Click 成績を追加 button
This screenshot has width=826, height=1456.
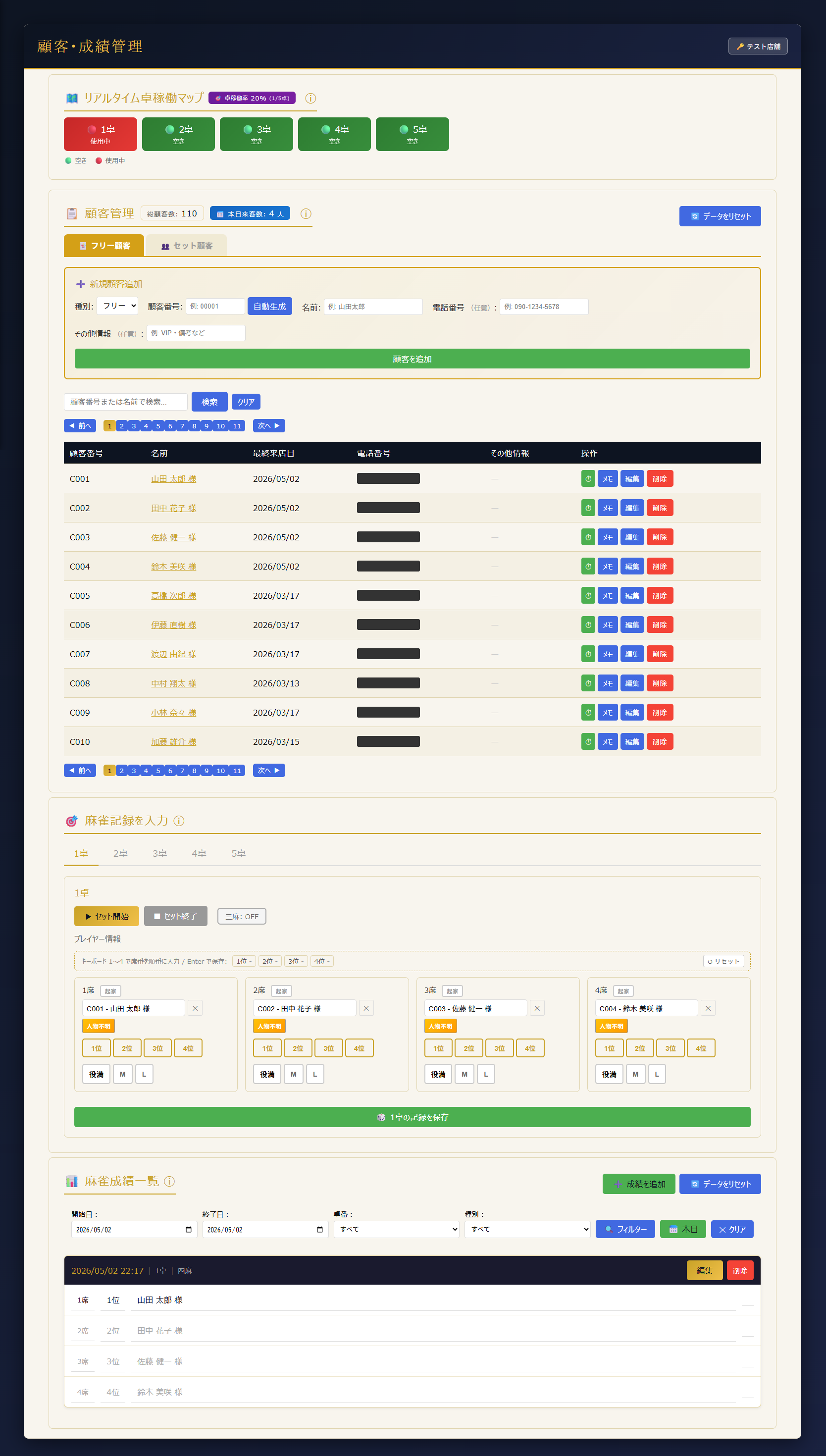click(639, 1184)
